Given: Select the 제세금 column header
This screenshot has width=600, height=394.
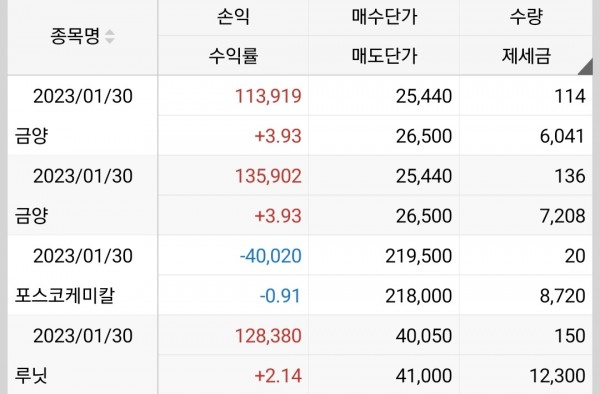Looking at the screenshot, I should [x=526, y=56].
